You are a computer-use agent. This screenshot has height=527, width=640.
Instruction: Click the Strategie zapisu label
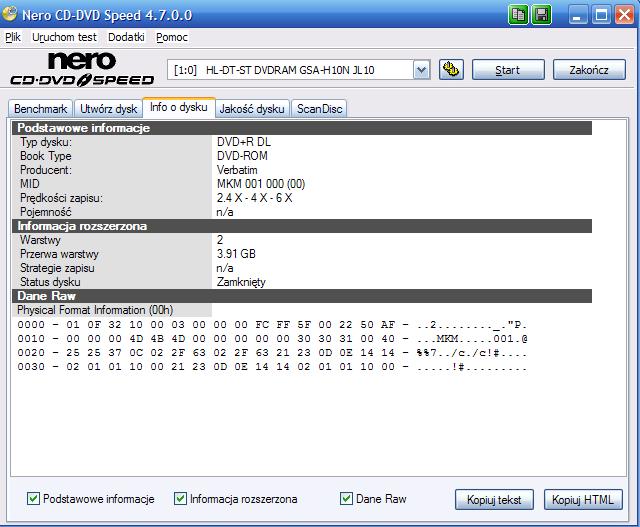pos(57,268)
